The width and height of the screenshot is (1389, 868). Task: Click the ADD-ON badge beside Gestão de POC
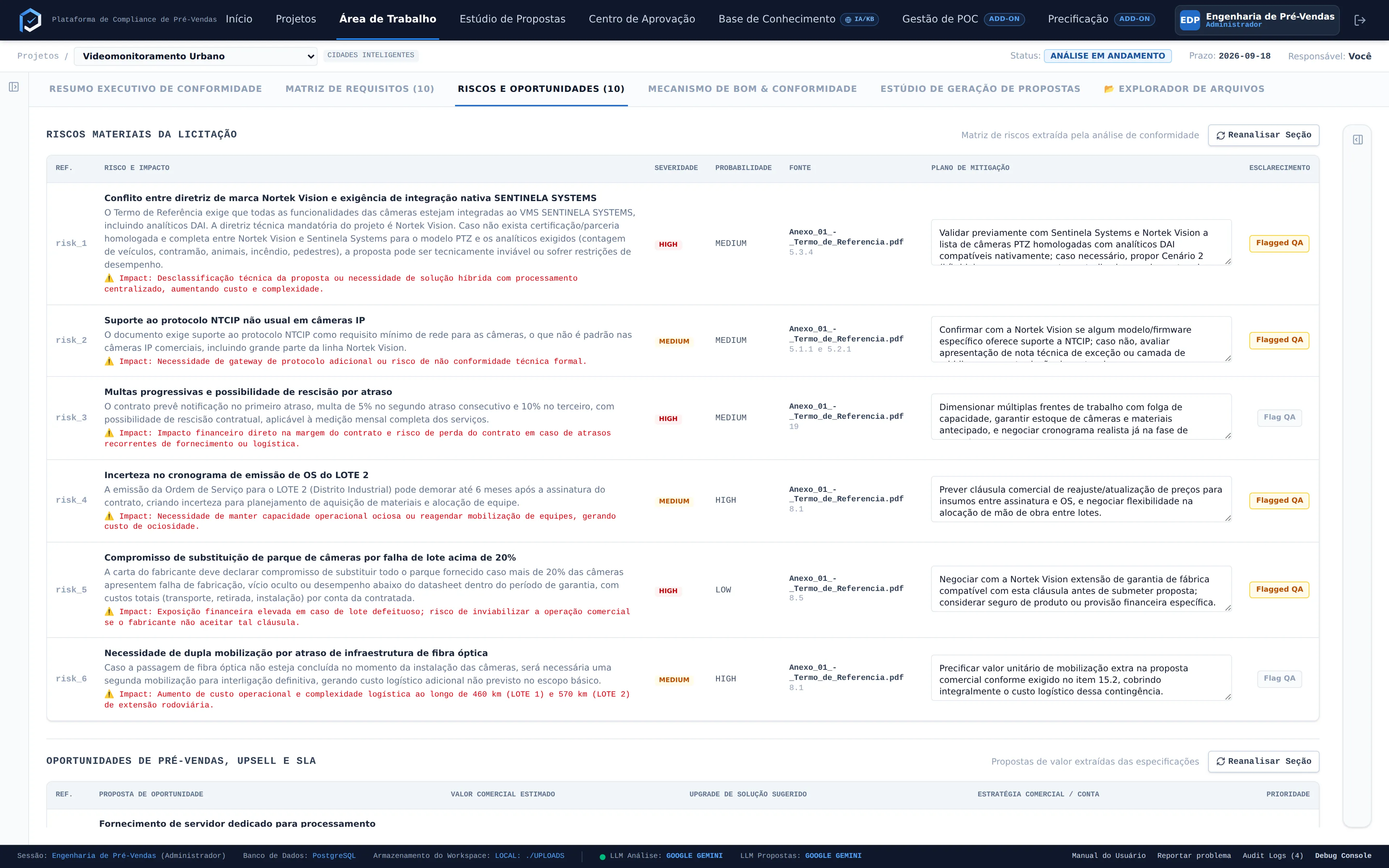[1004, 19]
